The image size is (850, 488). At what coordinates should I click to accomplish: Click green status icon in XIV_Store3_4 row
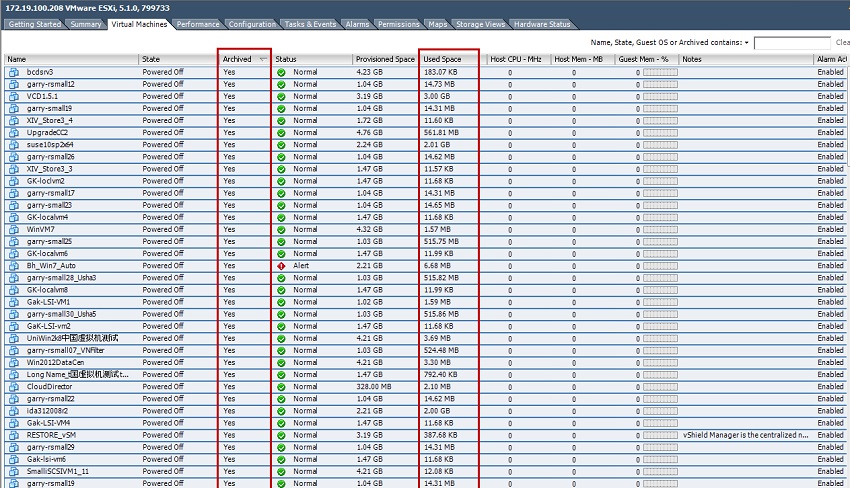tap(281, 121)
